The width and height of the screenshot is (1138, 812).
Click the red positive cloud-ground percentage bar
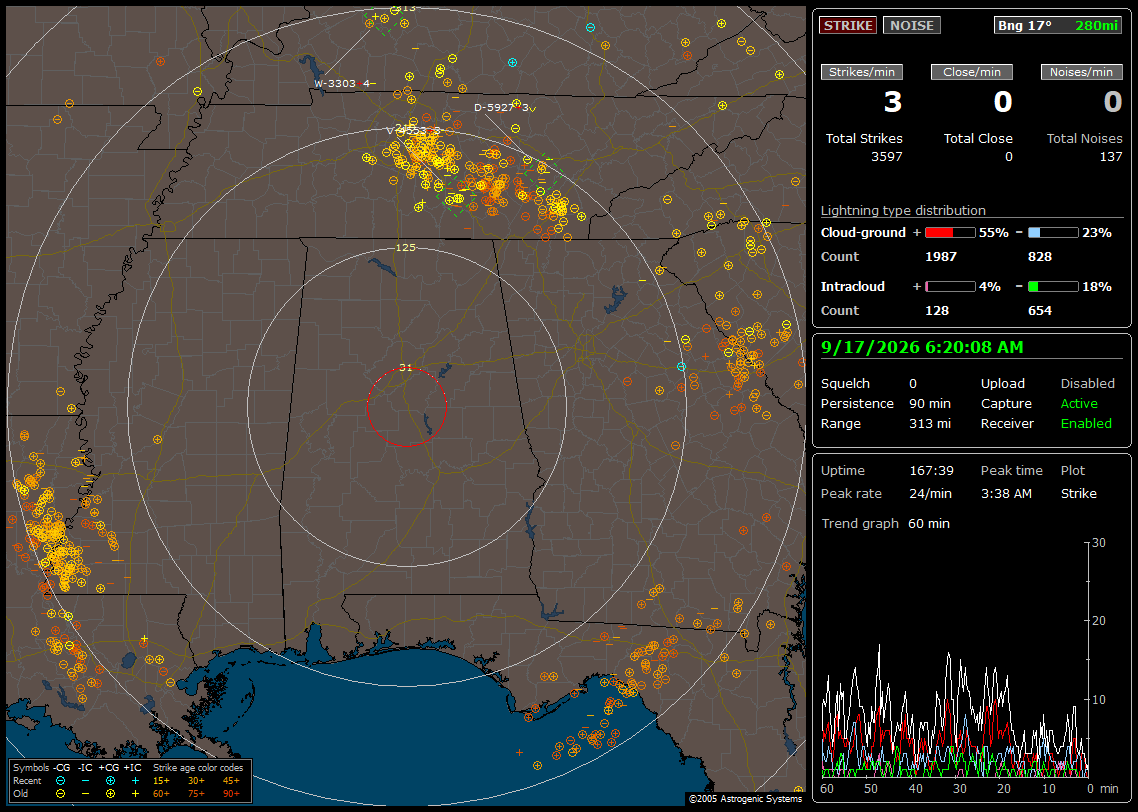click(x=950, y=233)
